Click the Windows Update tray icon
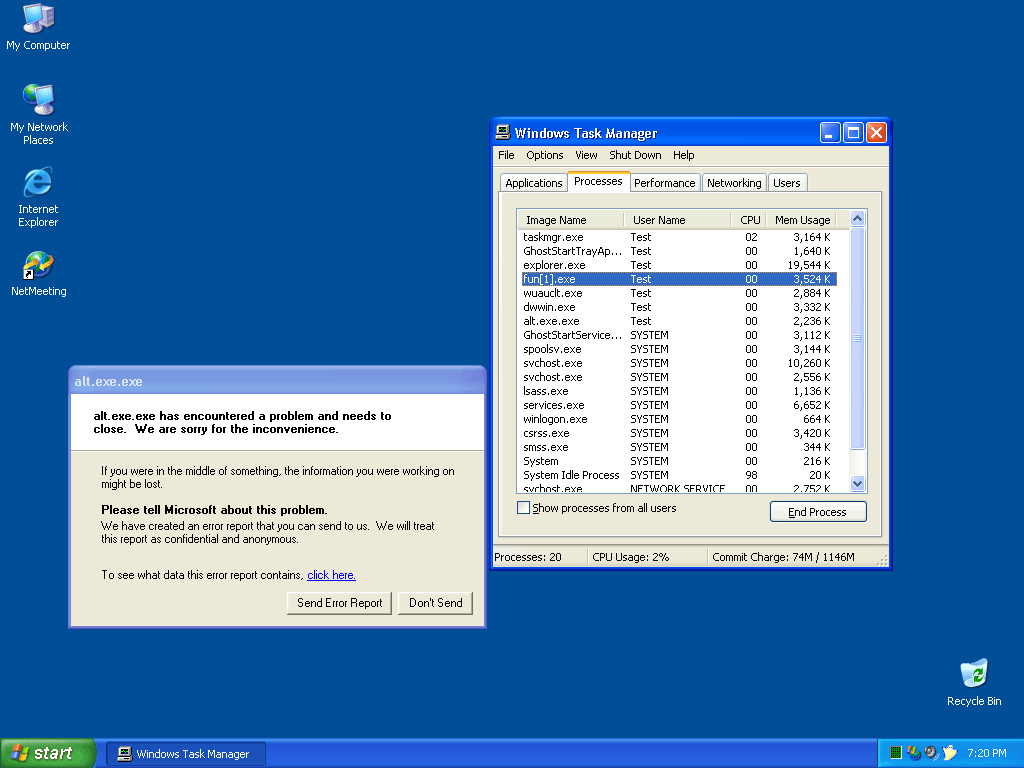 coord(913,753)
